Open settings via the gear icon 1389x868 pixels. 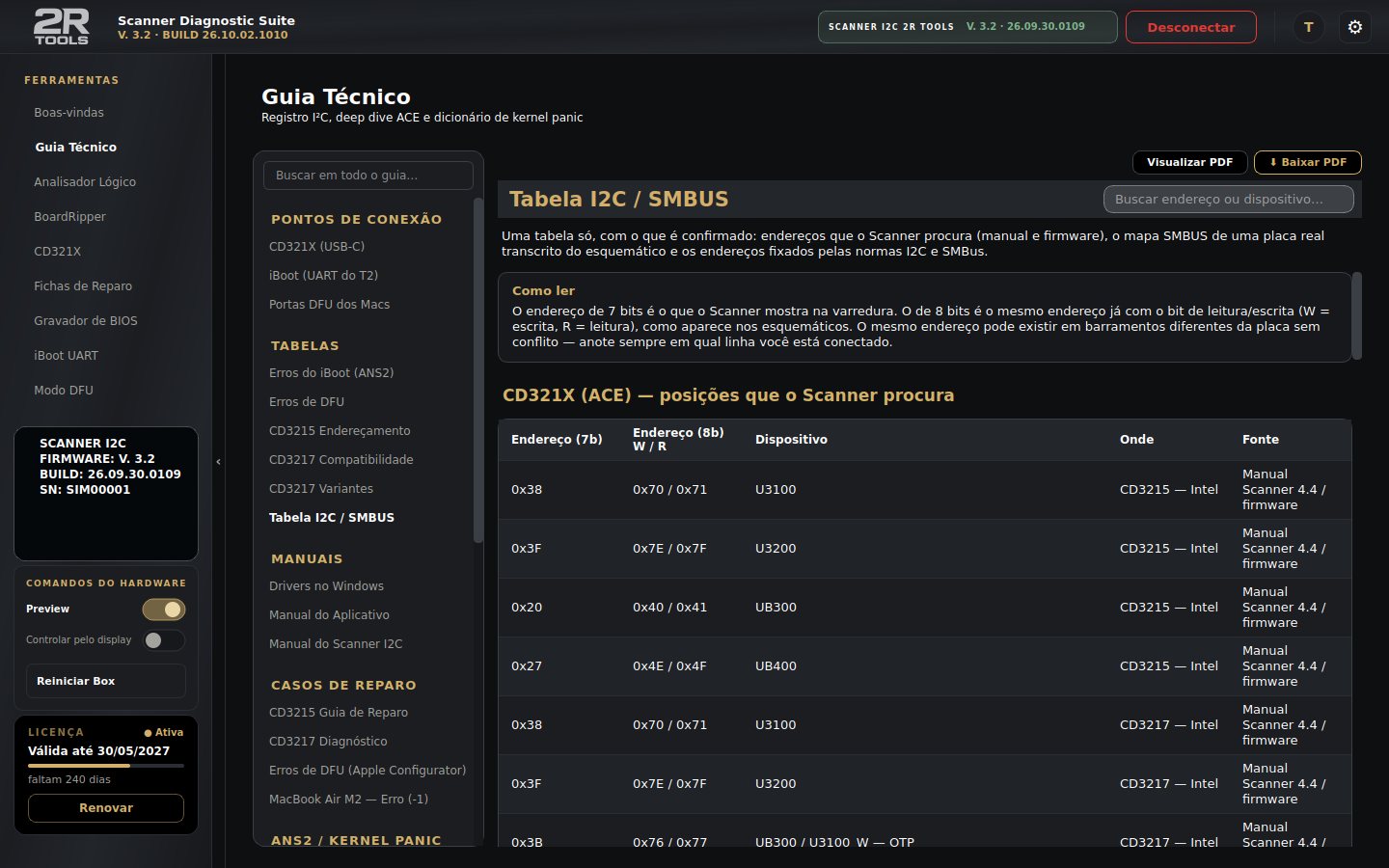[x=1354, y=27]
